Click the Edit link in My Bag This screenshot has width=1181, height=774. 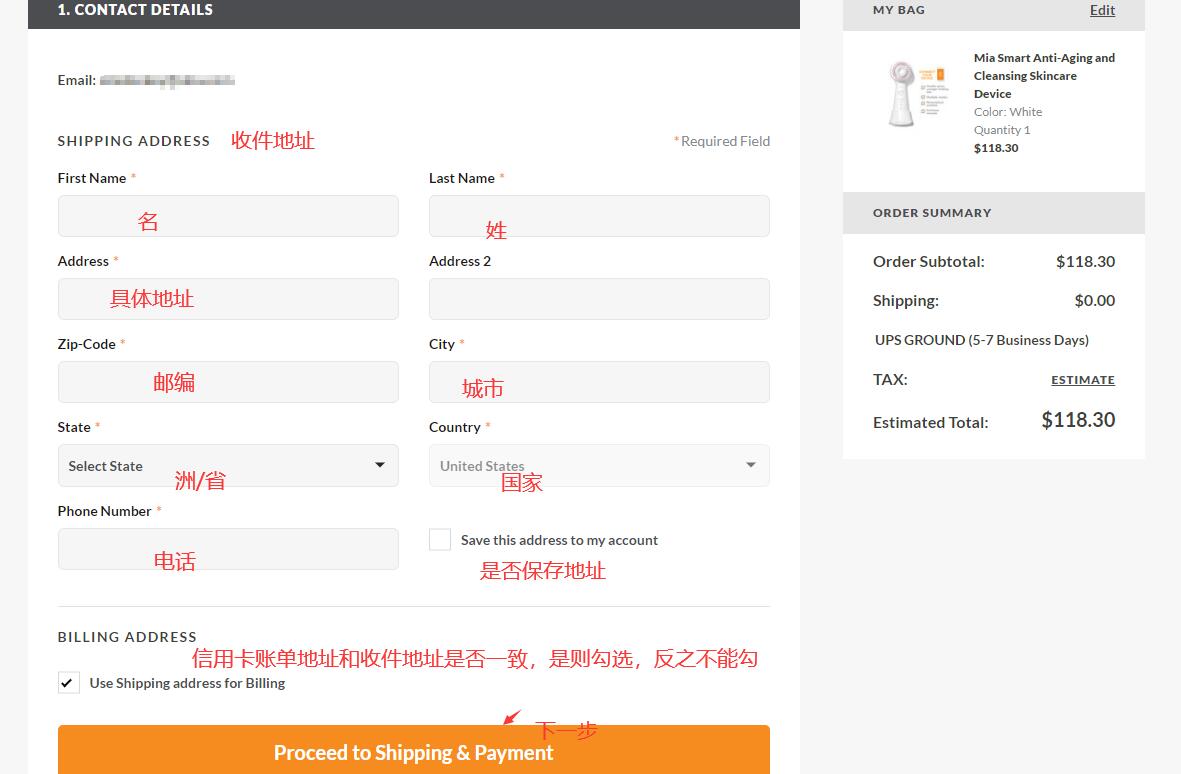(x=1102, y=10)
